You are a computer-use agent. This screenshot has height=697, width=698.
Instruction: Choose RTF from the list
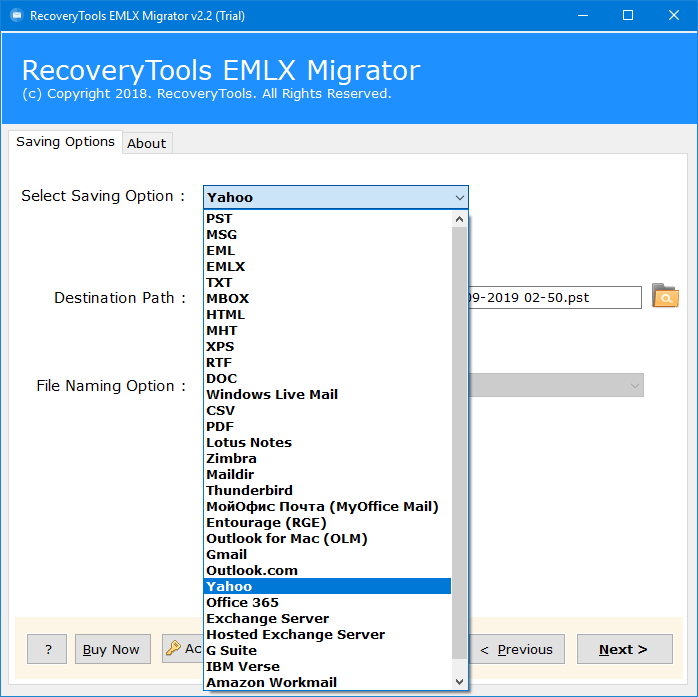point(327,363)
